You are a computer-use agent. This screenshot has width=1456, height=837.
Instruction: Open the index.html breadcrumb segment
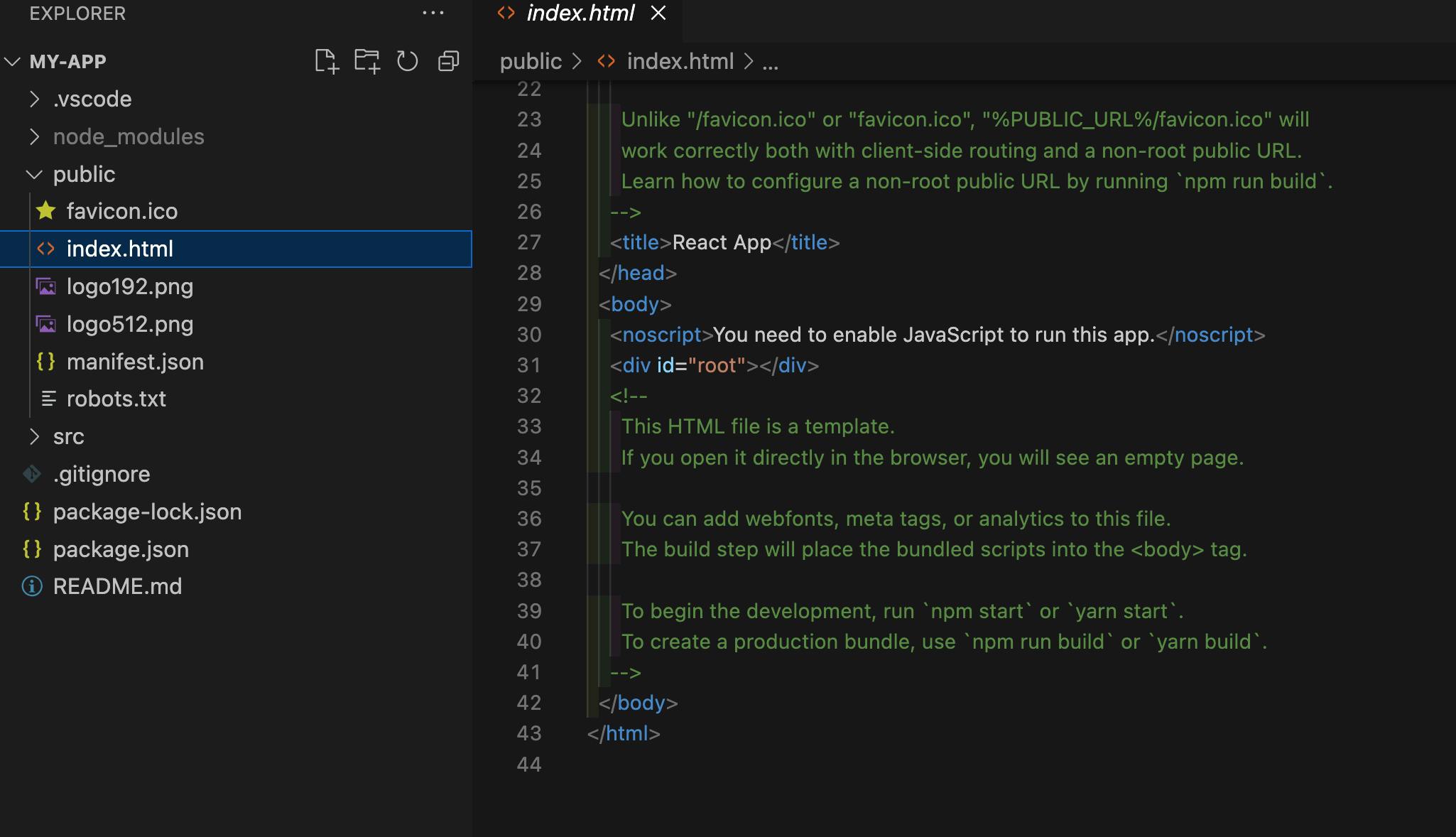[x=680, y=62]
